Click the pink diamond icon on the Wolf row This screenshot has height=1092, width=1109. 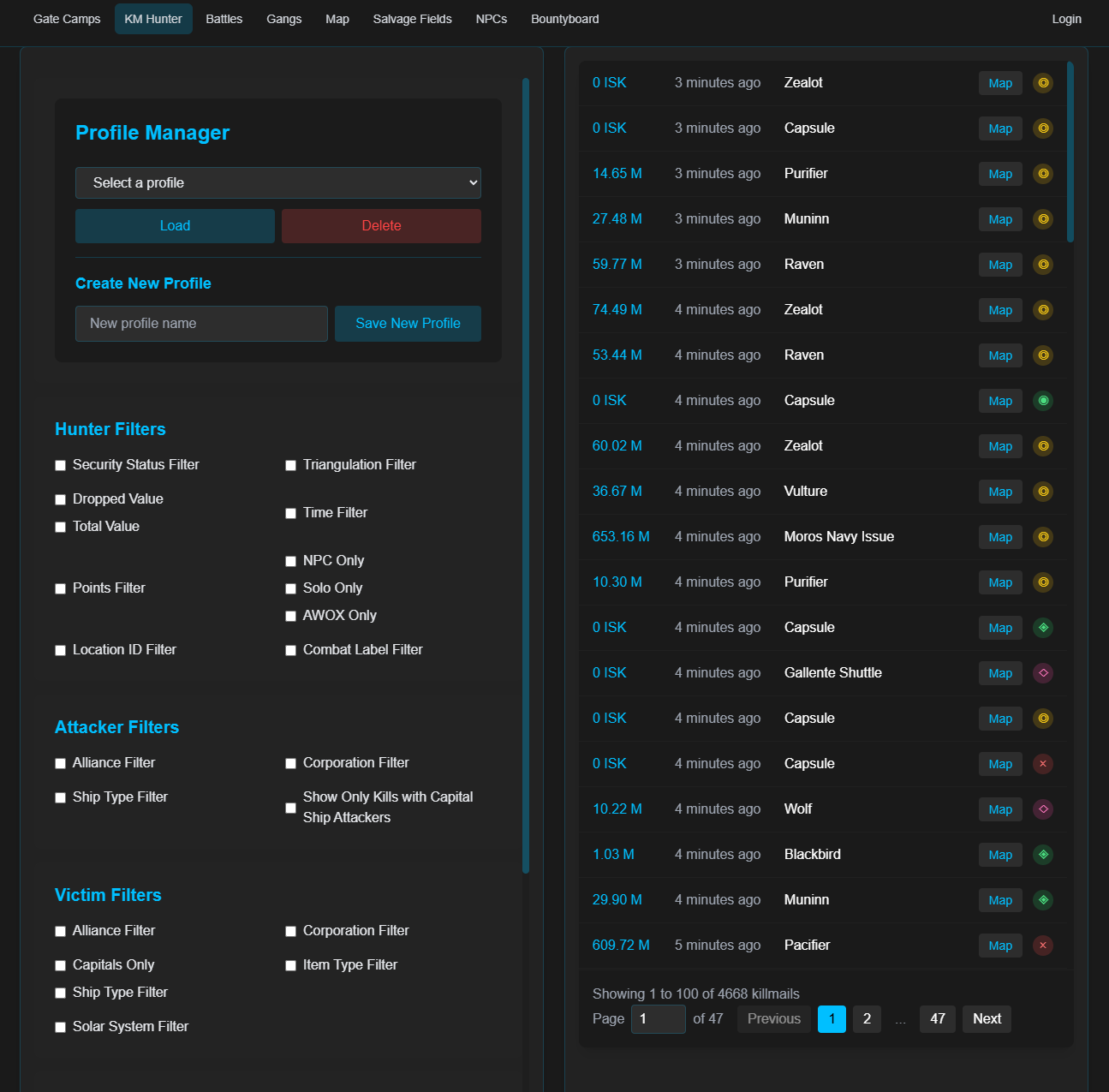click(1042, 809)
